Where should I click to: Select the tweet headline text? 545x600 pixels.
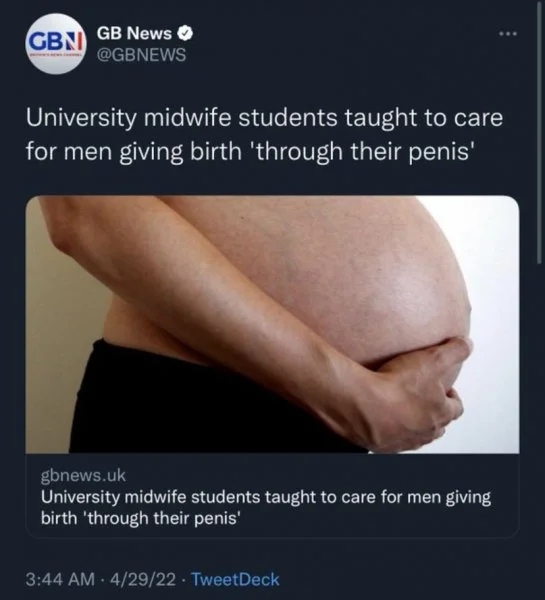264,134
